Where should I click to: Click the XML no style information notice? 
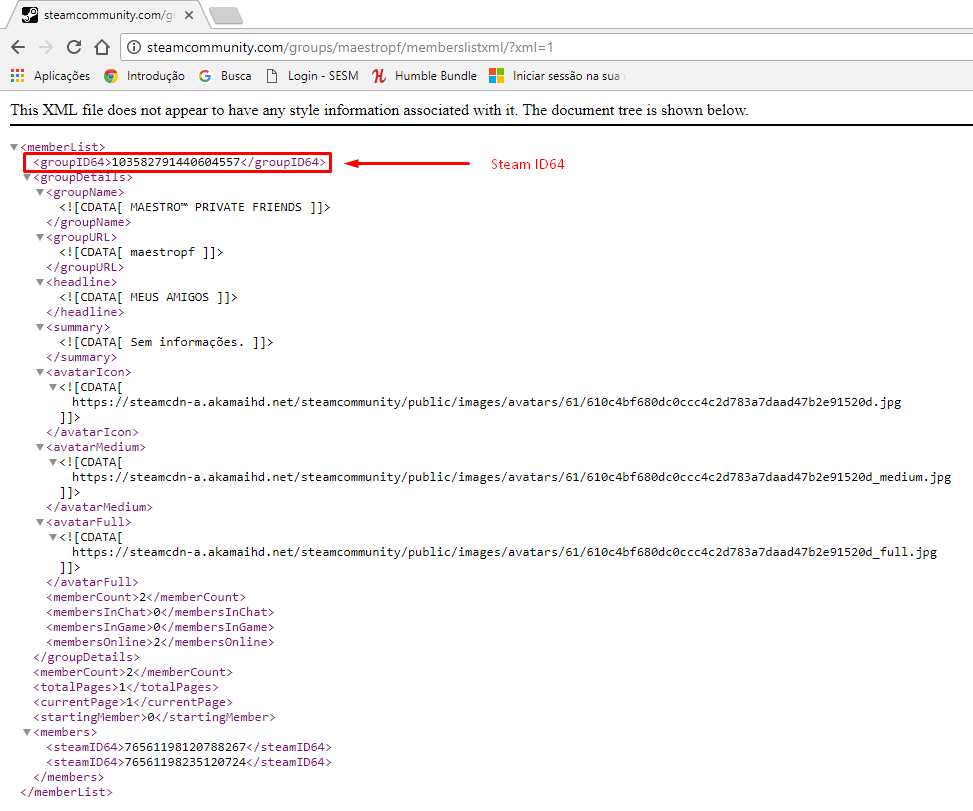(x=379, y=110)
